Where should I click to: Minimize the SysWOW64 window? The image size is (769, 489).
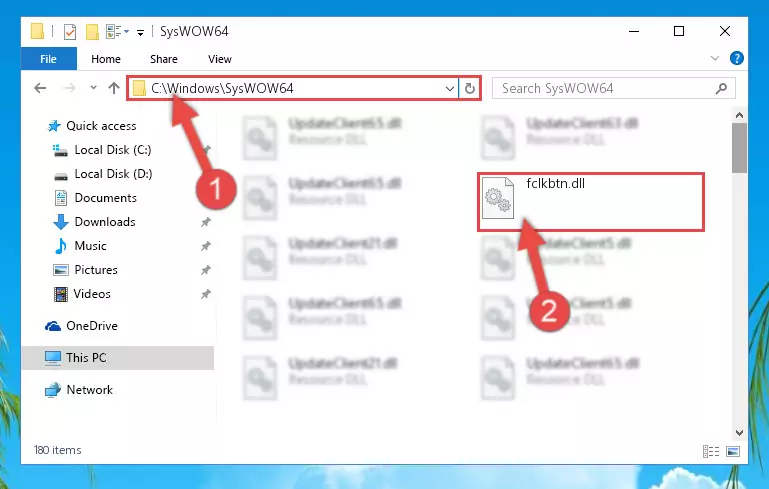(634, 31)
